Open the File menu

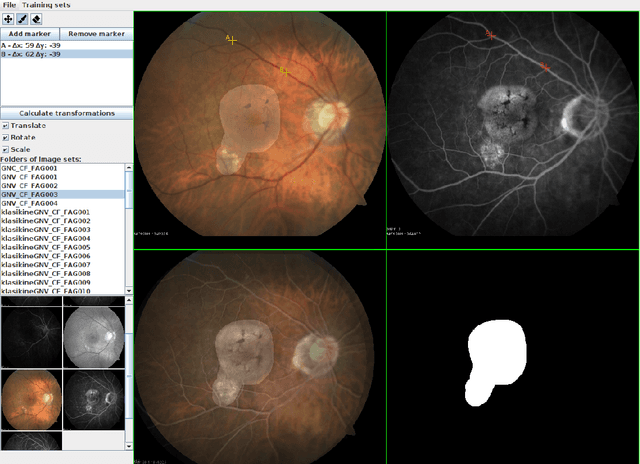[10, 5]
